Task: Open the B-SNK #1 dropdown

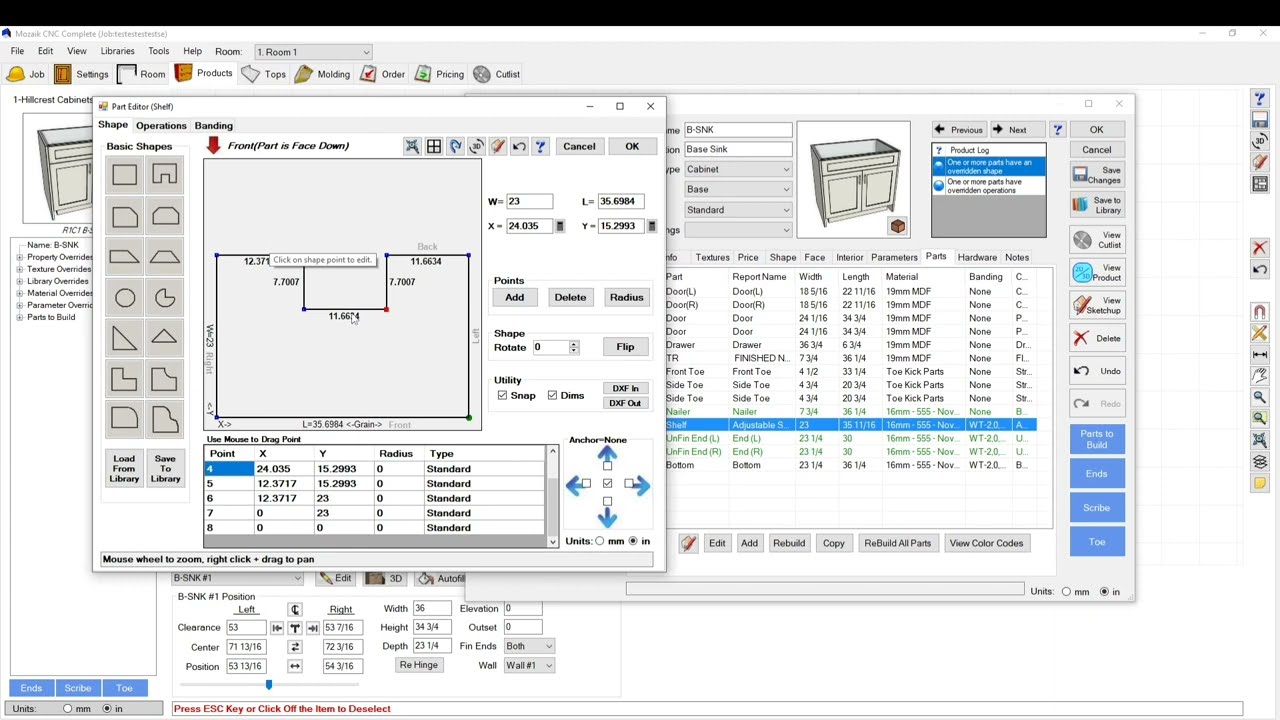Action: pyautogui.click(x=237, y=578)
